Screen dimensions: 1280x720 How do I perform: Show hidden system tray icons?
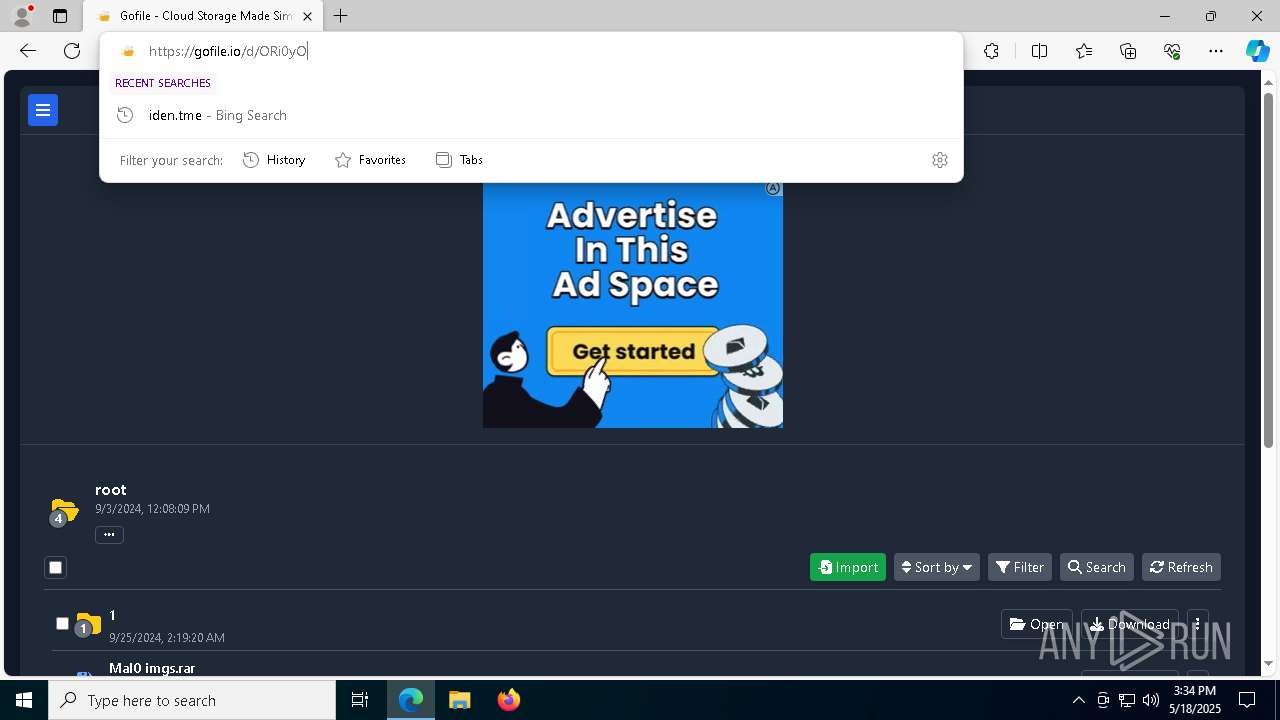pyautogui.click(x=1078, y=700)
